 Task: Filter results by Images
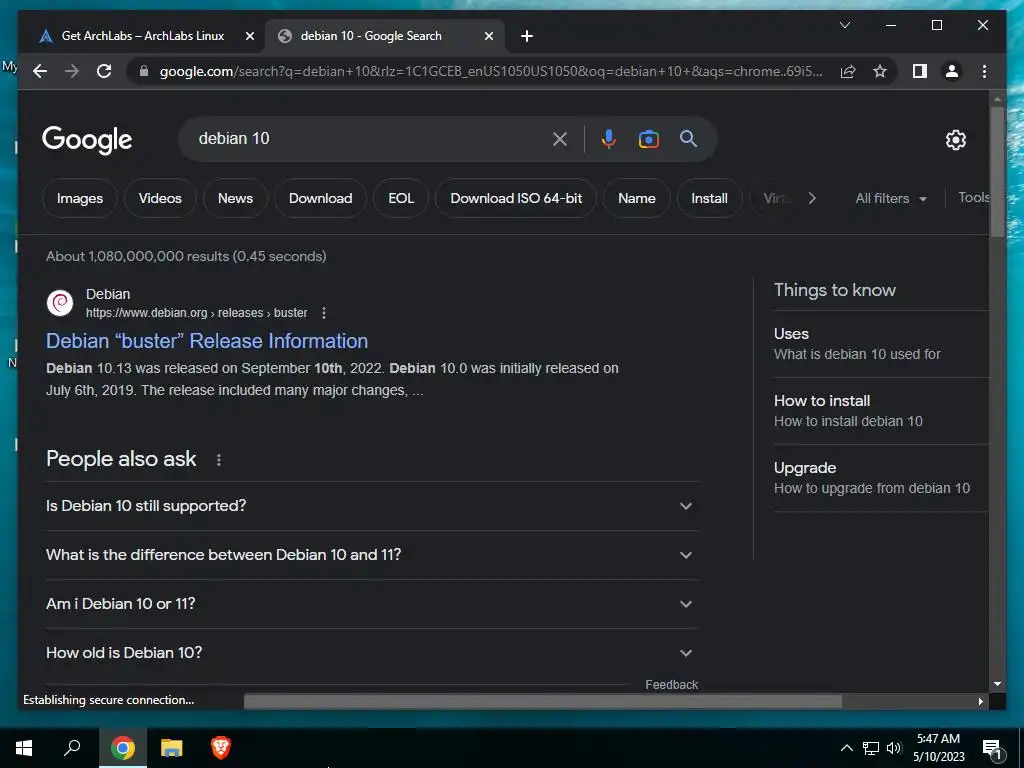[x=80, y=198]
